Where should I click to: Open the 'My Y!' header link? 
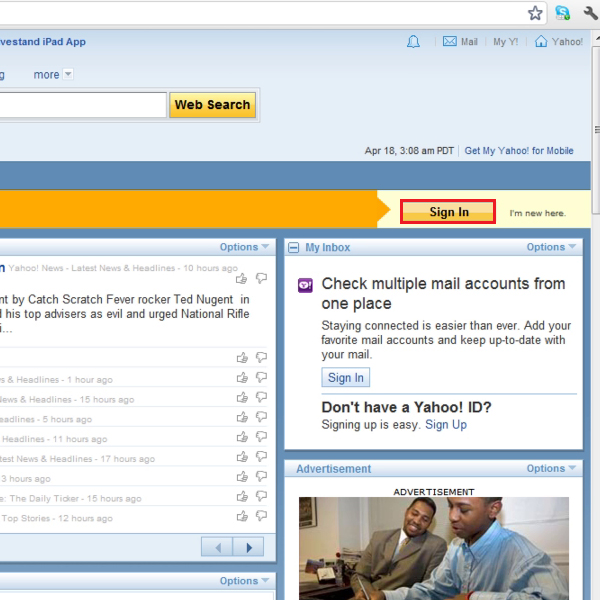(x=505, y=42)
